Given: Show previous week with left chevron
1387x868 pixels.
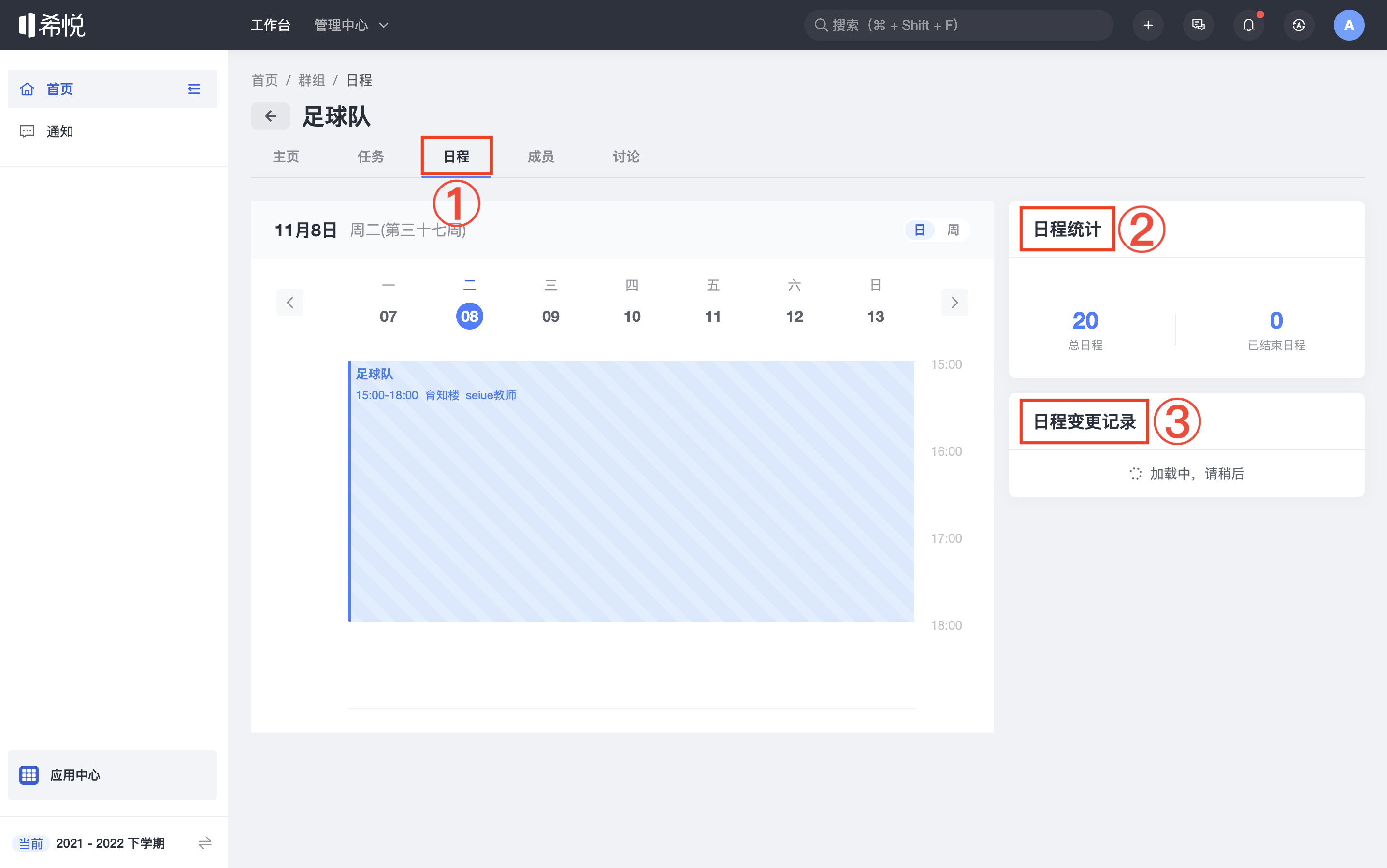Looking at the screenshot, I should [290, 303].
